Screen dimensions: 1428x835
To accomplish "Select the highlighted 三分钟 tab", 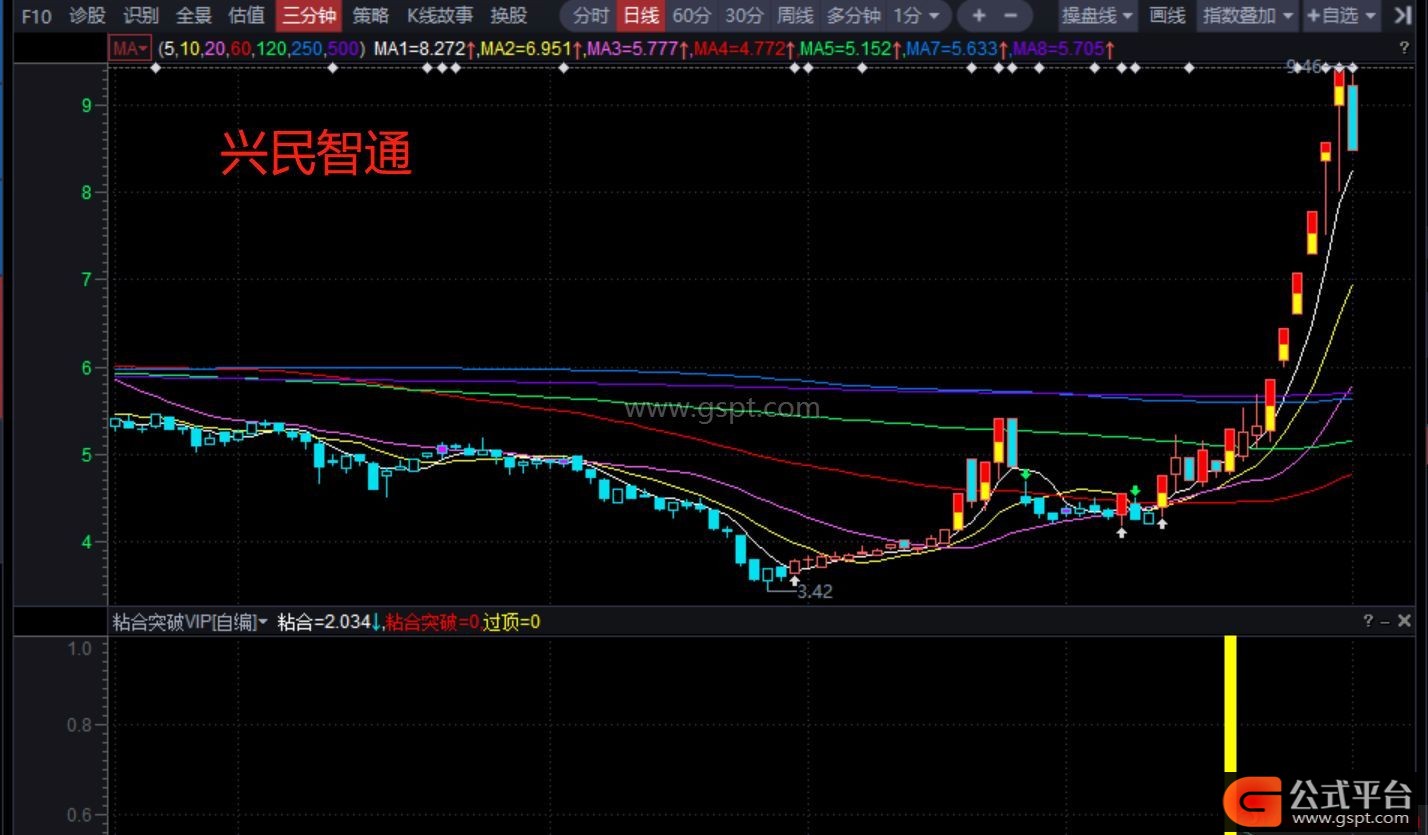I will (309, 15).
